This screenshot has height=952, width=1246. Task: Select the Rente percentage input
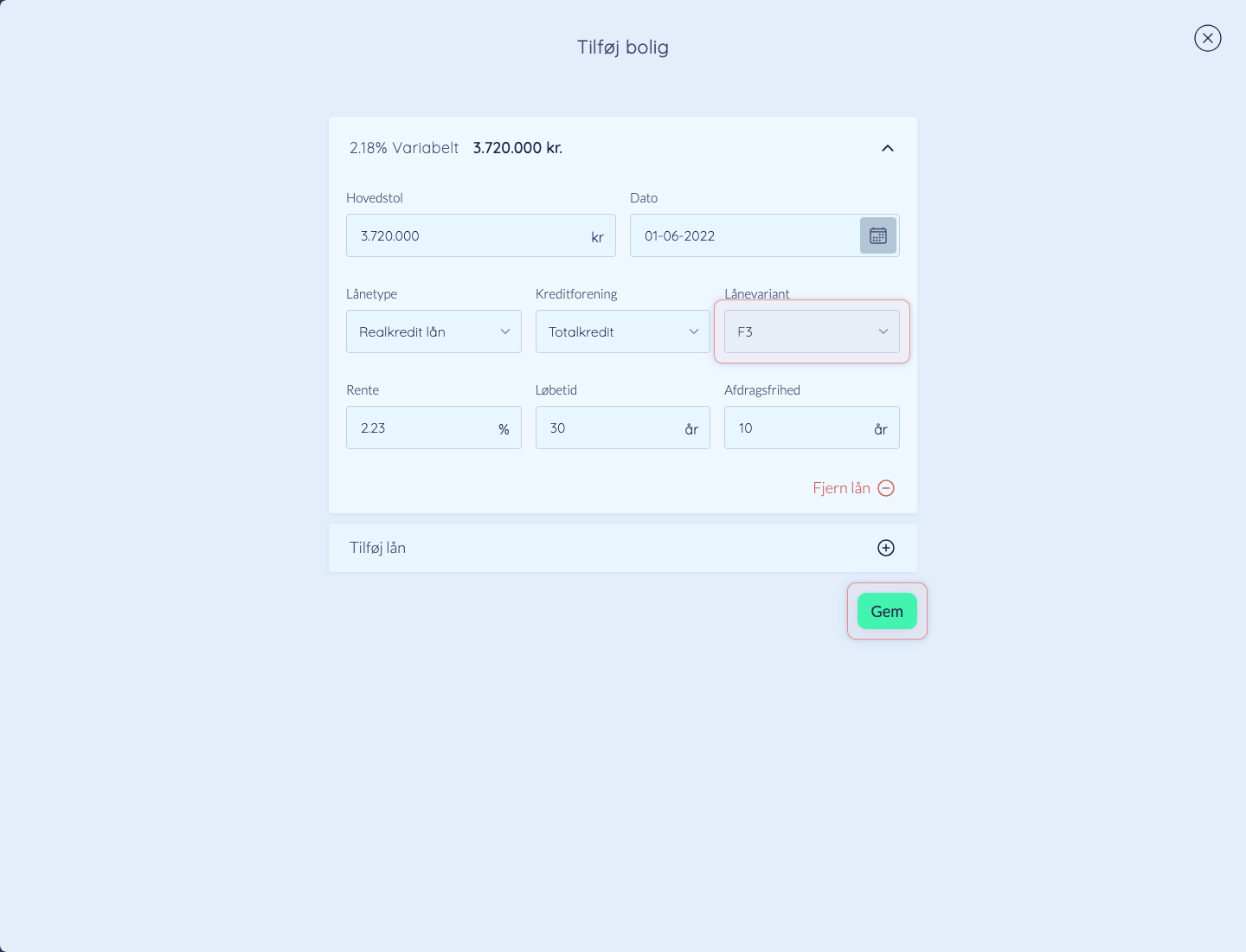coord(434,428)
